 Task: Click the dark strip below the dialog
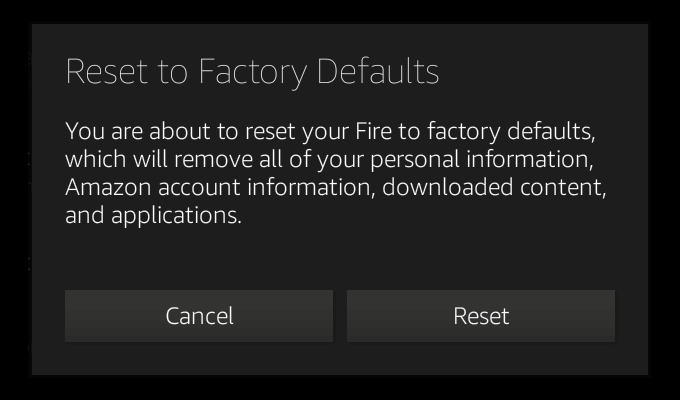pyautogui.click(x=340, y=388)
